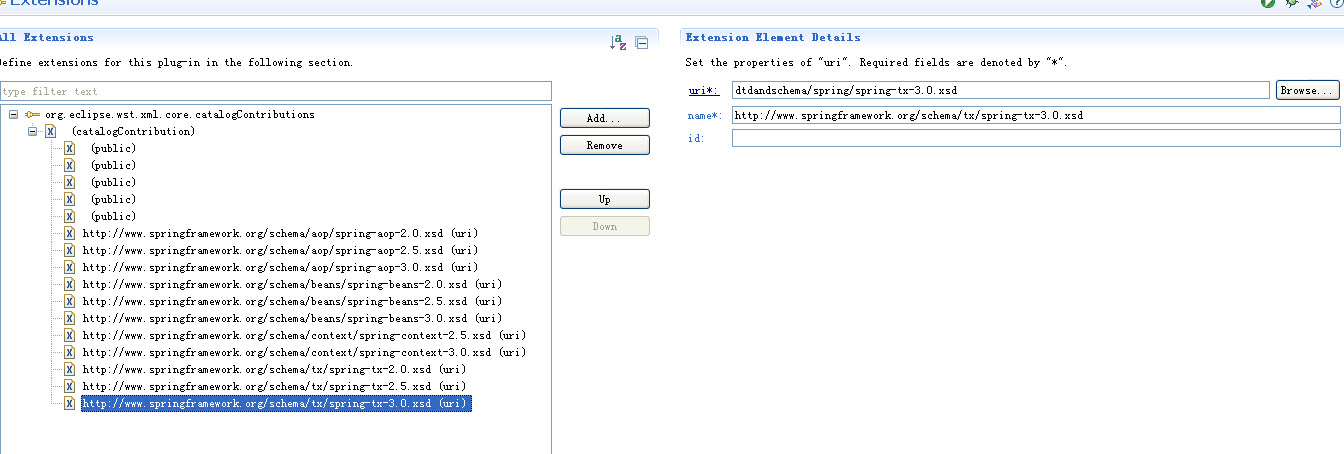The height and width of the screenshot is (454, 1344).
Task: Select spring-beans-2.5.xsd (uri) entry
Action: [292, 301]
